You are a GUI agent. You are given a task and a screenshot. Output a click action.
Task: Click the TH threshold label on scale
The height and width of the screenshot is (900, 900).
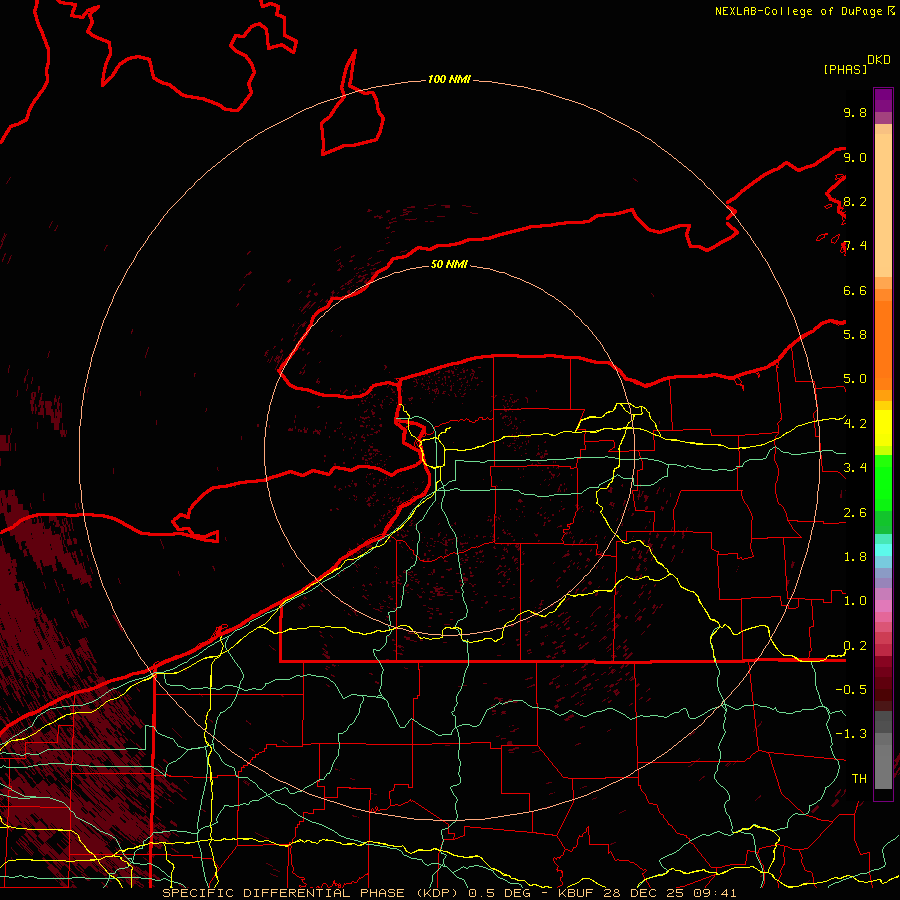859,779
